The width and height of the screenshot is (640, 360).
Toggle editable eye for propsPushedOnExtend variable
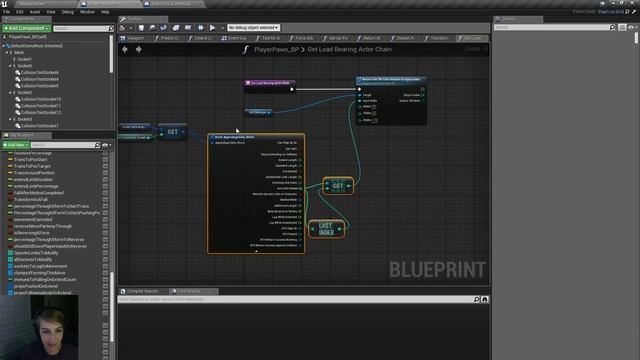[x=105, y=286]
